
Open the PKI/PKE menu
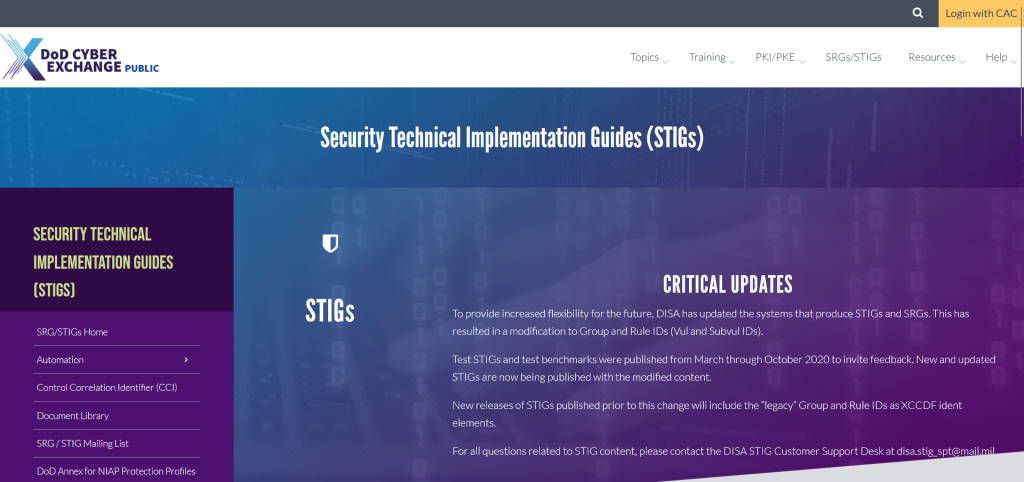[x=775, y=57]
